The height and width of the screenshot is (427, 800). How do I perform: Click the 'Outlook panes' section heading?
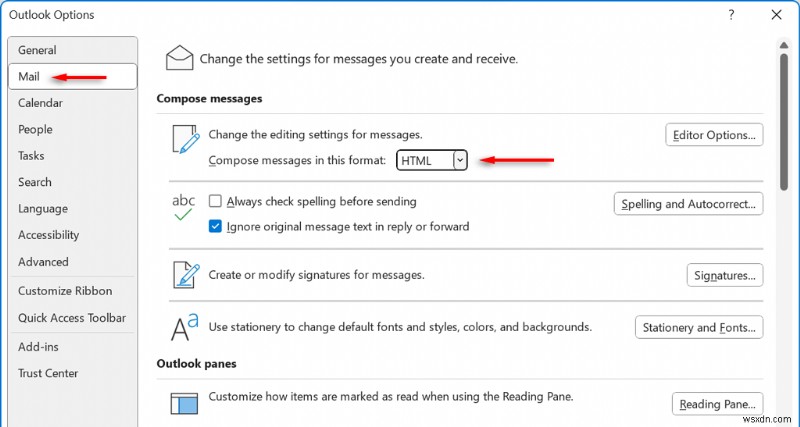coord(196,364)
